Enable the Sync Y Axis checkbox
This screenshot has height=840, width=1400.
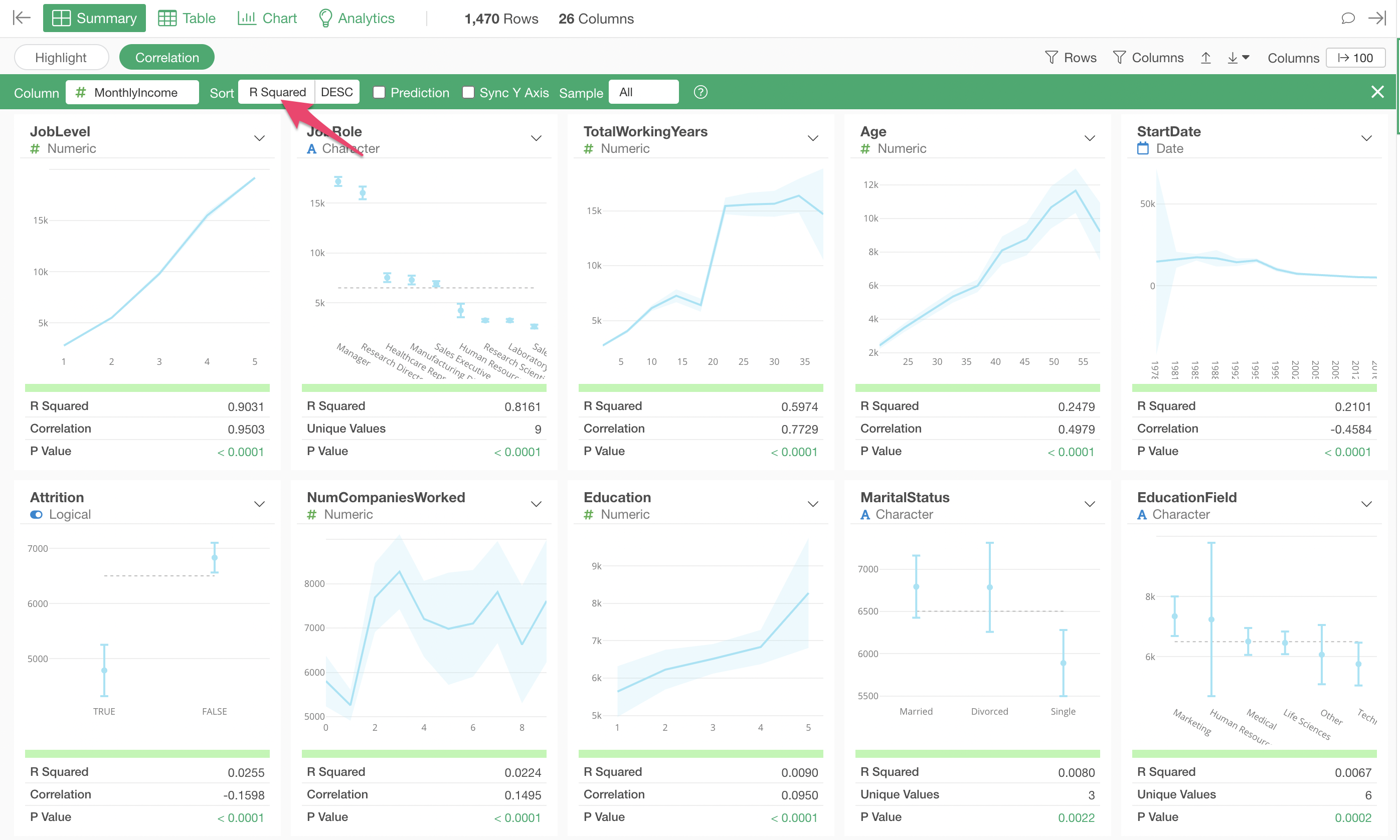[x=468, y=92]
